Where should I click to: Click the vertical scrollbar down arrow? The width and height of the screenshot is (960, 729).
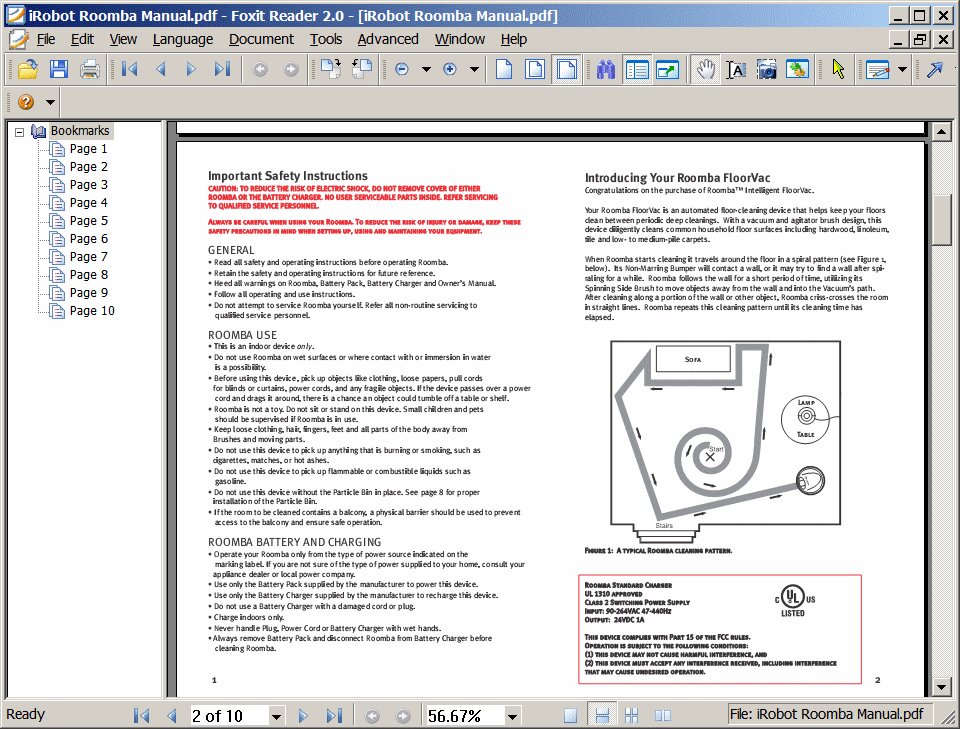(x=941, y=687)
